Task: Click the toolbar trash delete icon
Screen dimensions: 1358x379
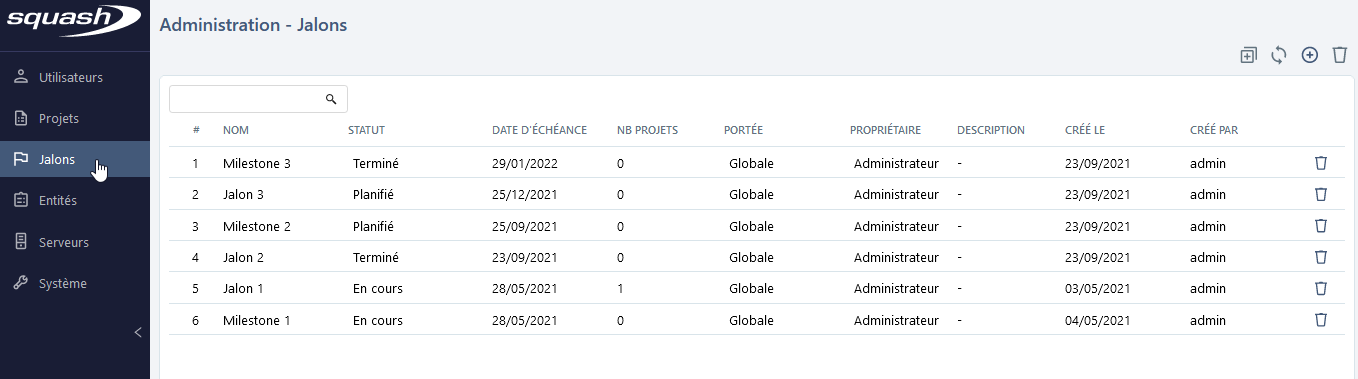Action: pos(1340,55)
